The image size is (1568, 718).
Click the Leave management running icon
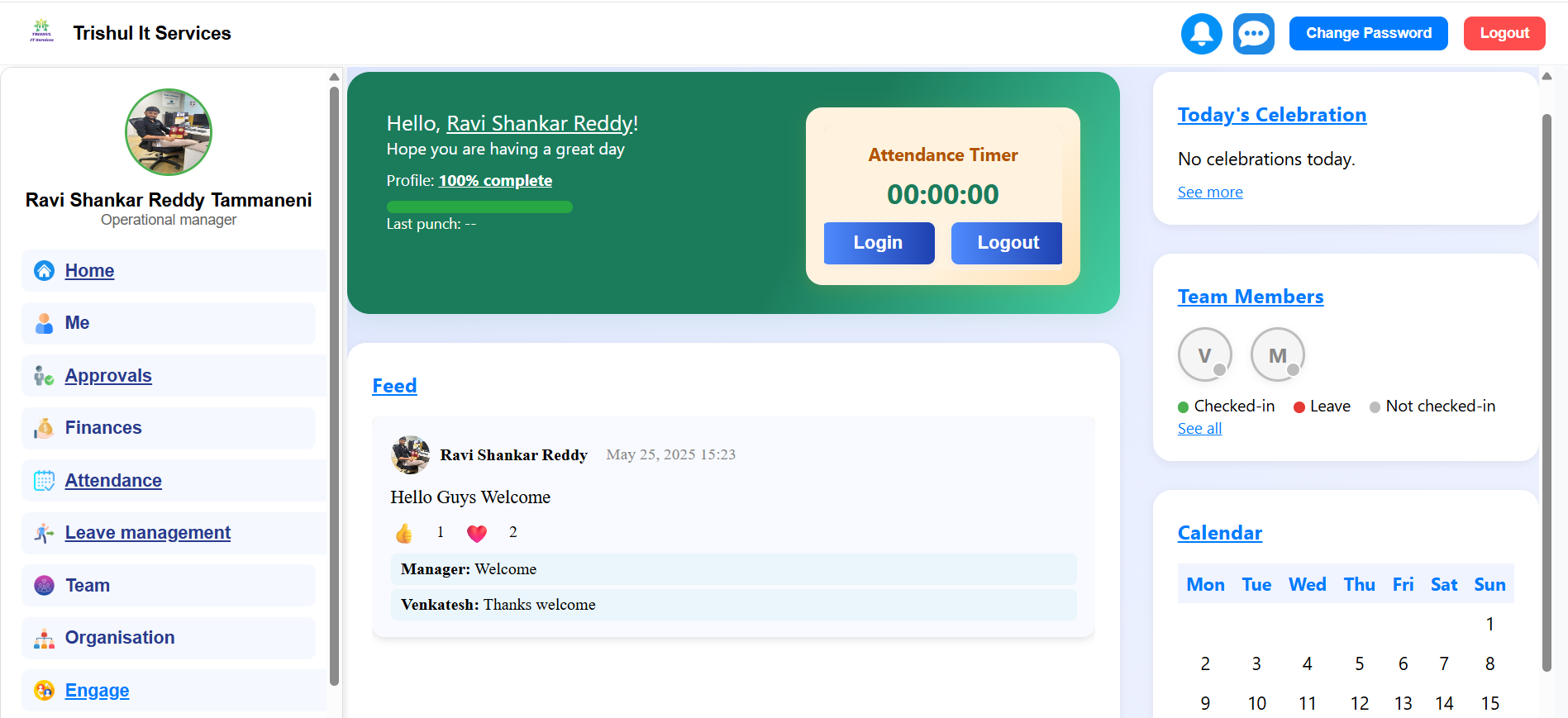pos(45,533)
